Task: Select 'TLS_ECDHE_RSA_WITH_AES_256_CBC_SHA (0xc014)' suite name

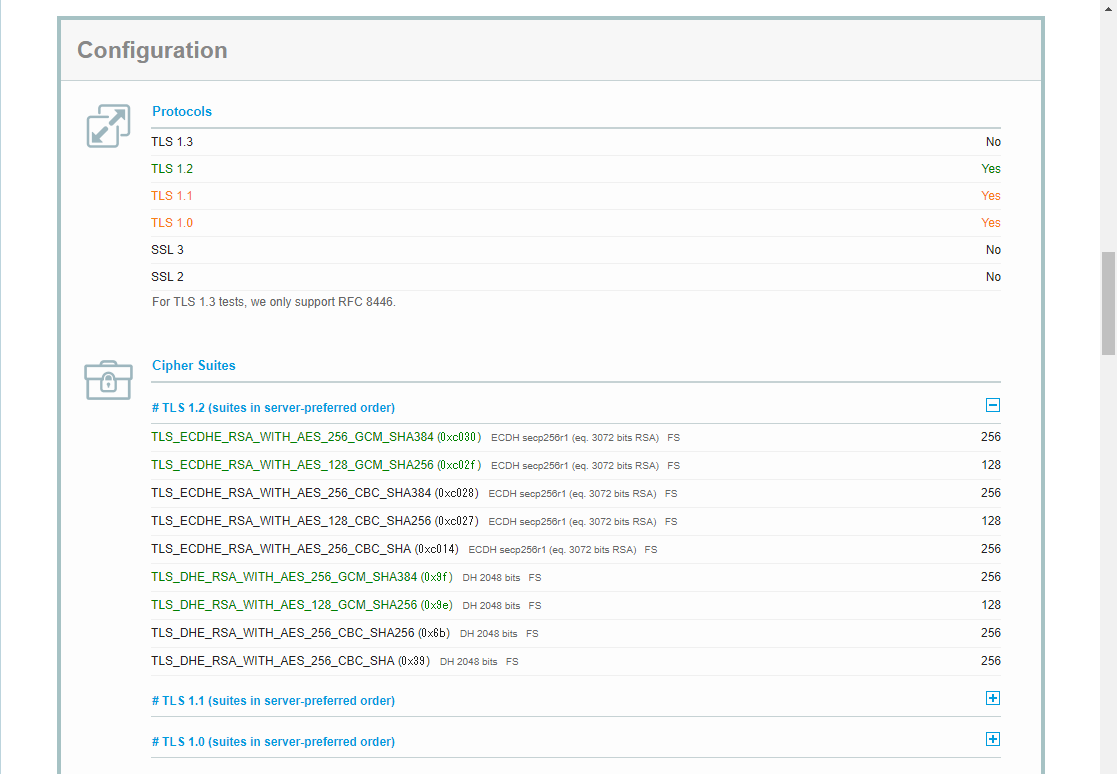Action: click(305, 549)
